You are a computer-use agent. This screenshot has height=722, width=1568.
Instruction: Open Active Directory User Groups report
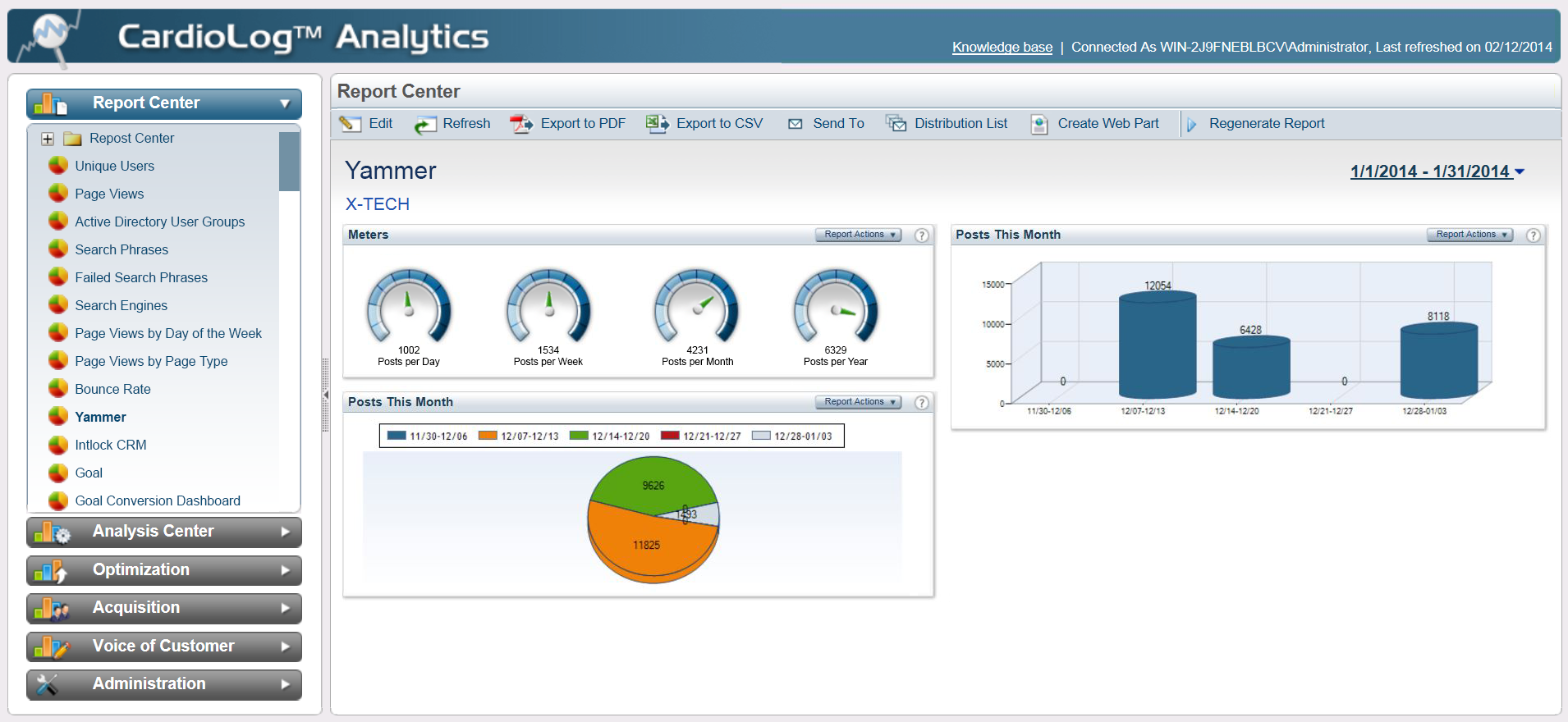tap(159, 222)
